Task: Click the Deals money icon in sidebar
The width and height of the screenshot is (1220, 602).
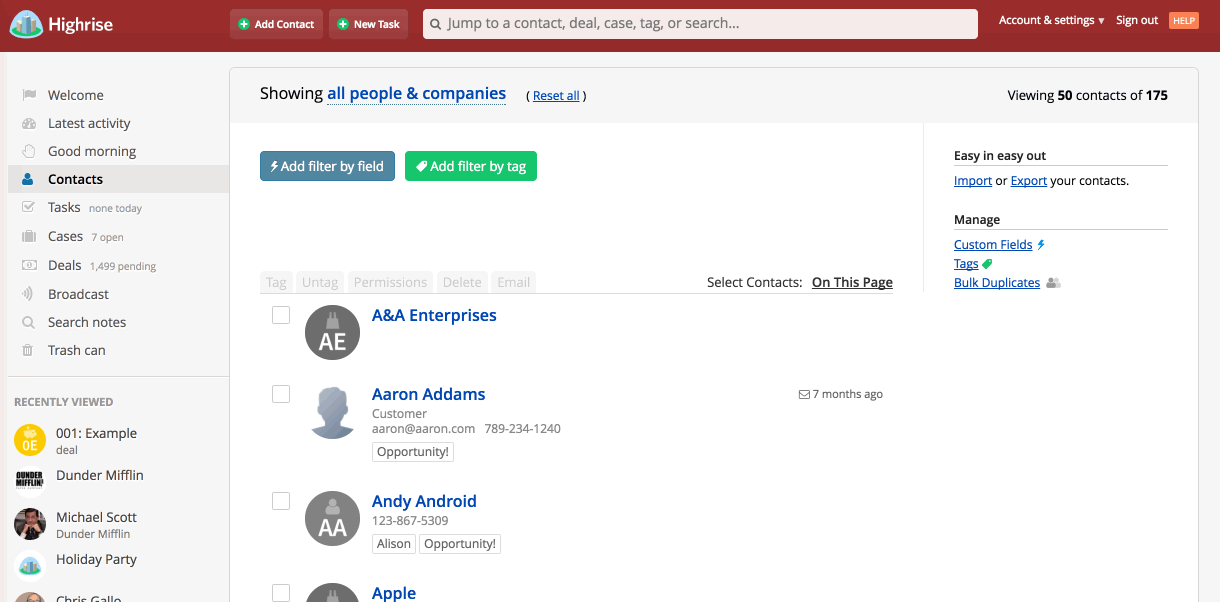Action: [x=29, y=265]
